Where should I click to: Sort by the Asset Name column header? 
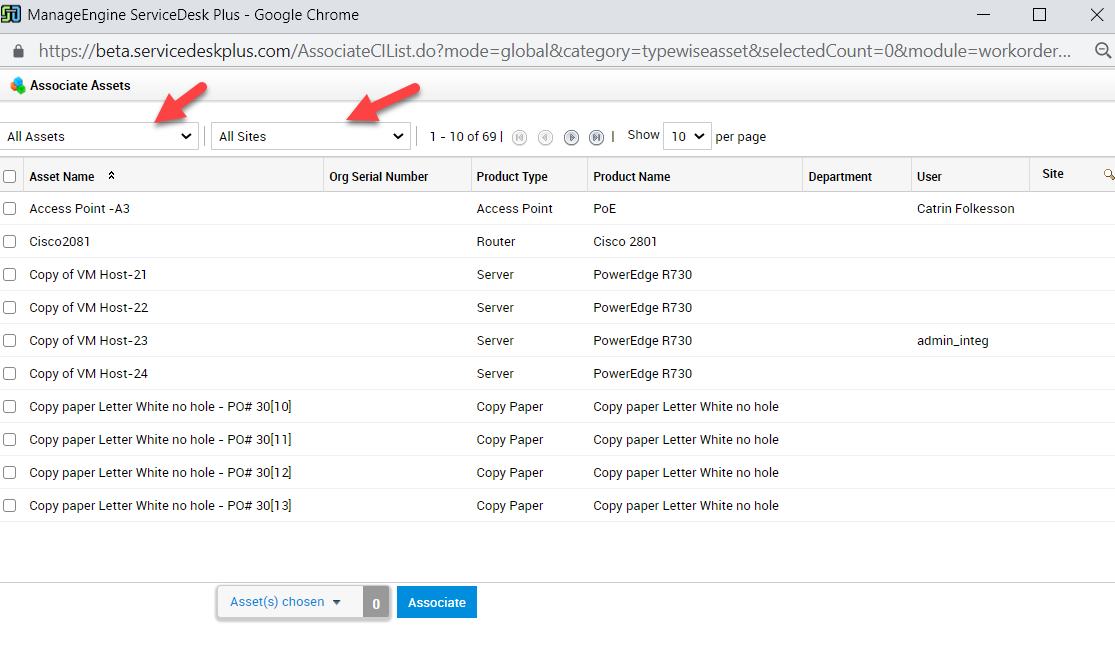pos(62,176)
